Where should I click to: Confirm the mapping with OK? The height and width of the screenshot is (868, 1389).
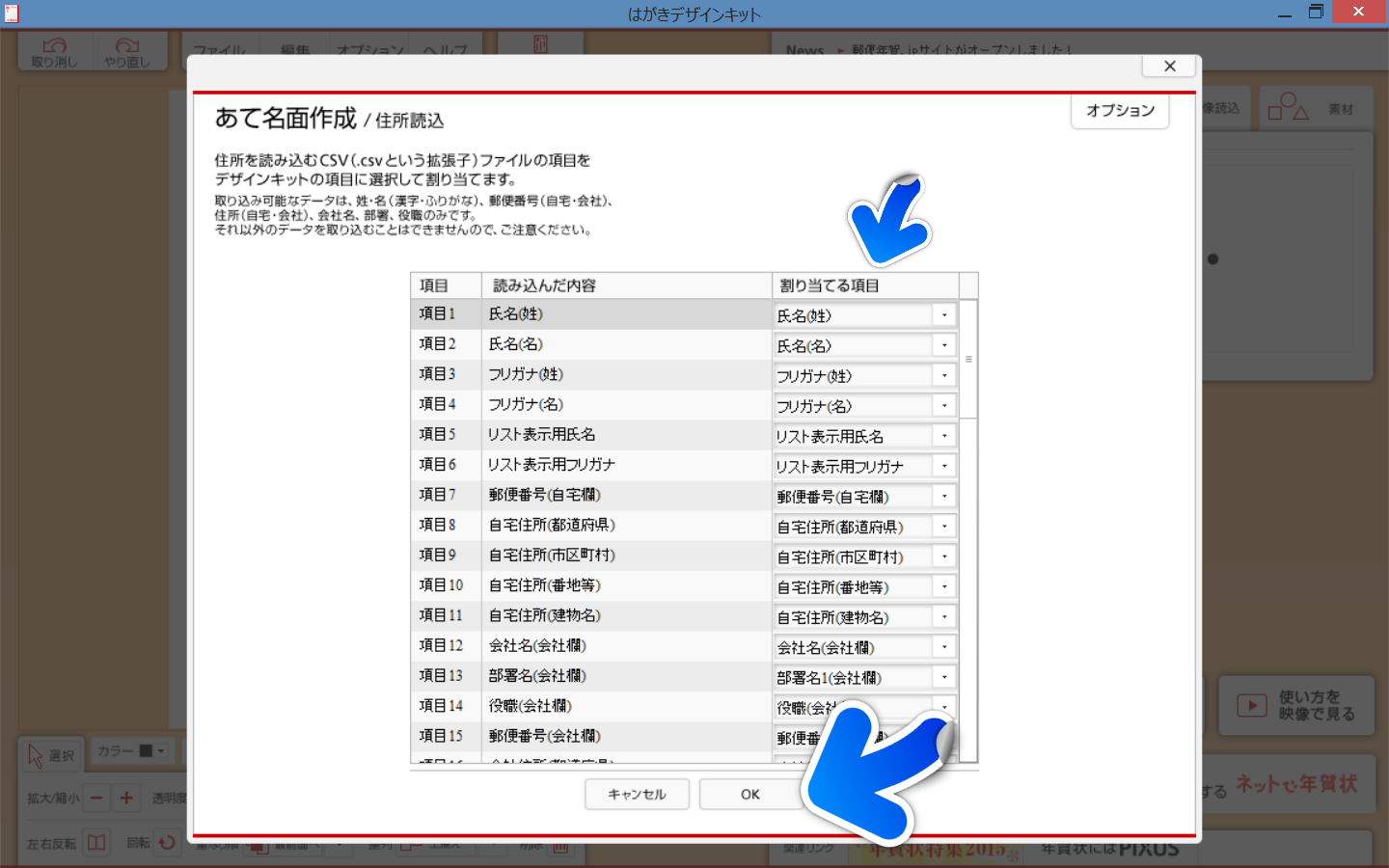click(749, 794)
